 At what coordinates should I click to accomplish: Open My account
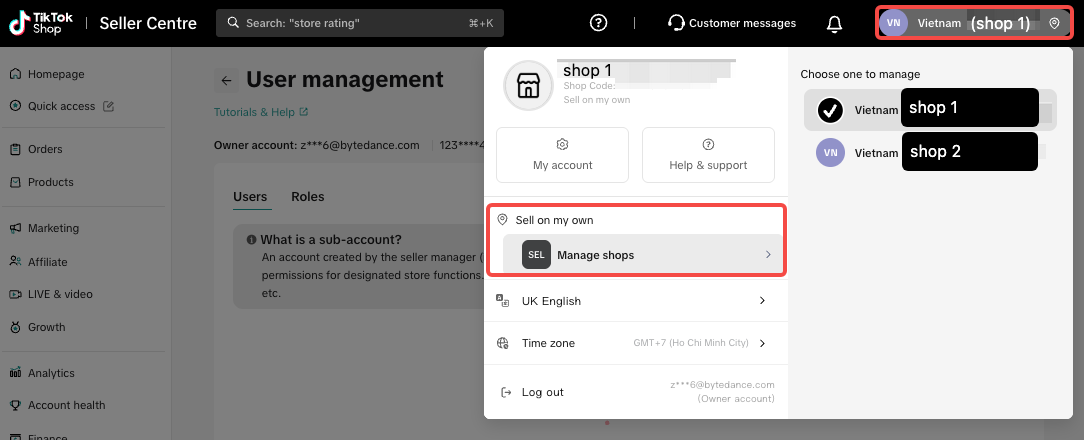click(563, 155)
